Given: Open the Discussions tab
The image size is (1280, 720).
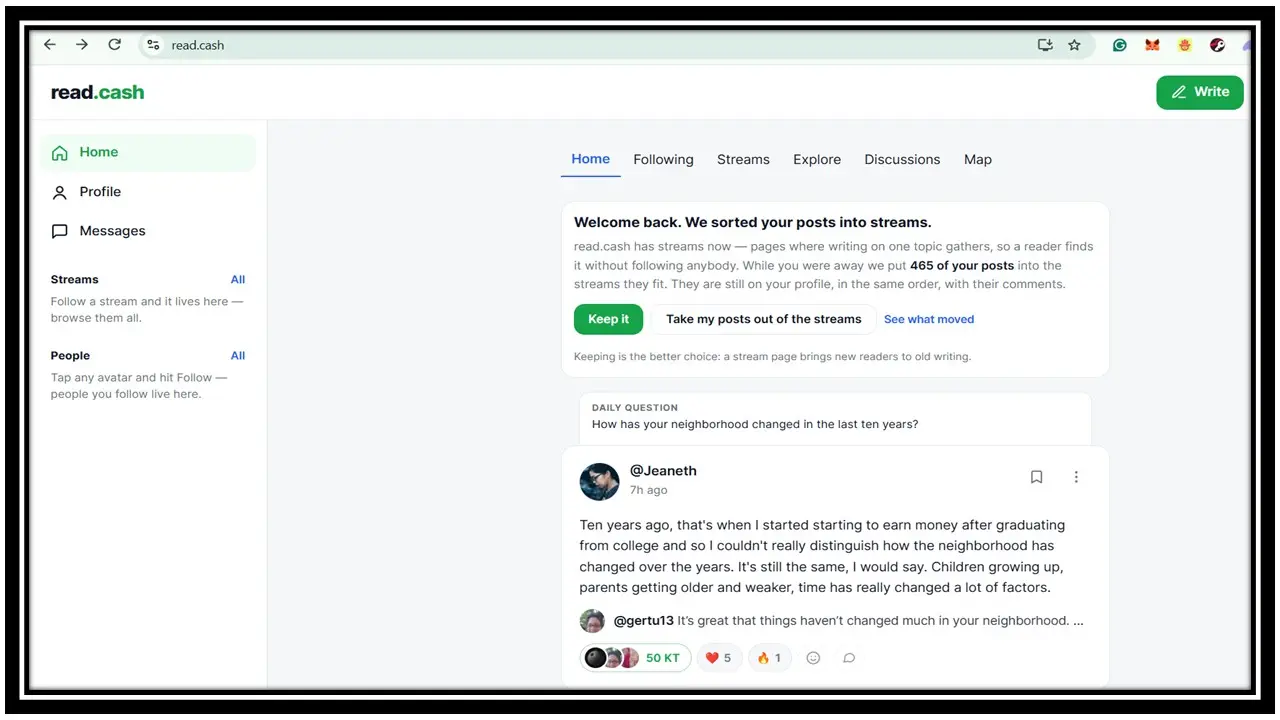Looking at the screenshot, I should 902,159.
